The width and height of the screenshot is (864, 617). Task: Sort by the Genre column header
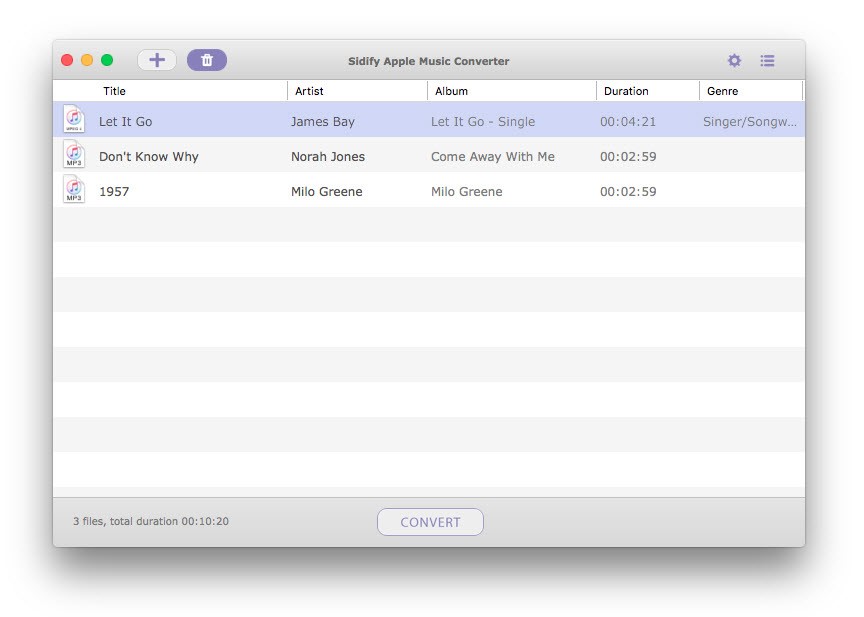(x=722, y=91)
